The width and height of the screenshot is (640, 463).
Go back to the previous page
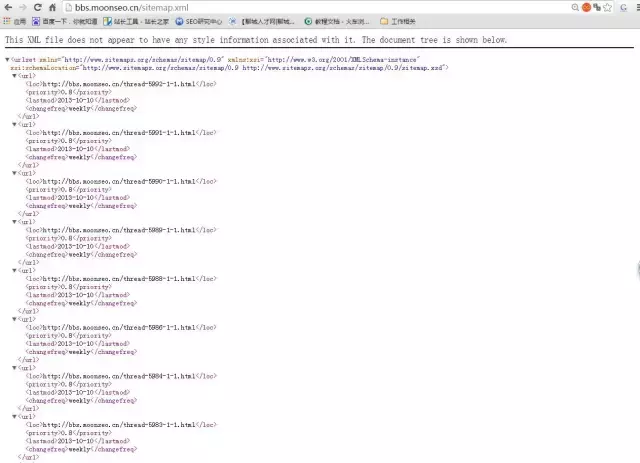pos(8,7)
